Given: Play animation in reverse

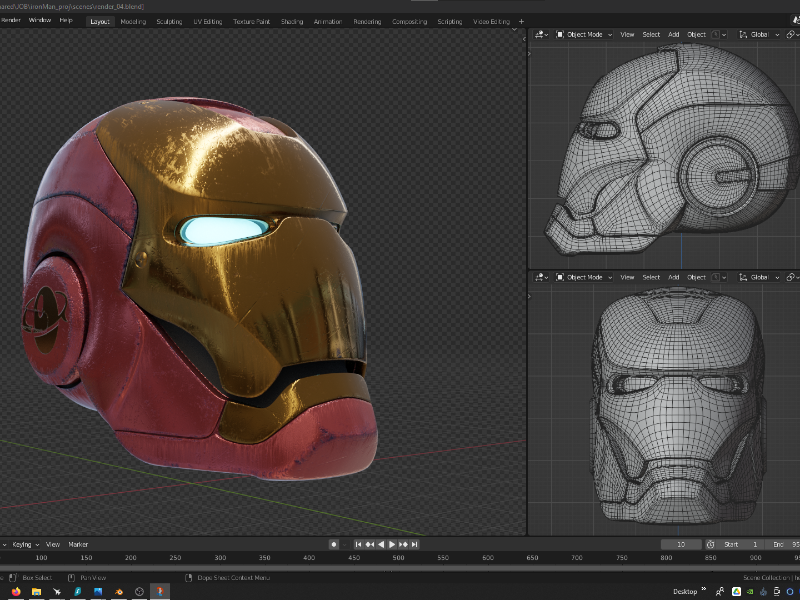Looking at the screenshot, I should pyautogui.click(x=381, y=544).
